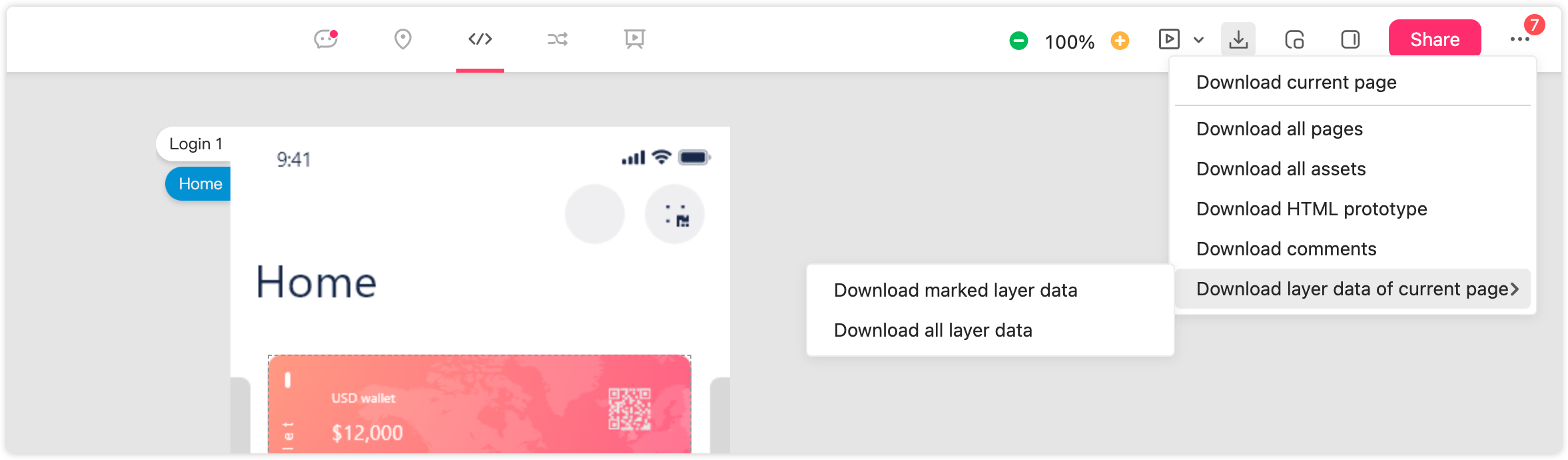This screenshot has width=1568, height=460.
Task: Toggle the right sidebar panel
Action: 1350,40
